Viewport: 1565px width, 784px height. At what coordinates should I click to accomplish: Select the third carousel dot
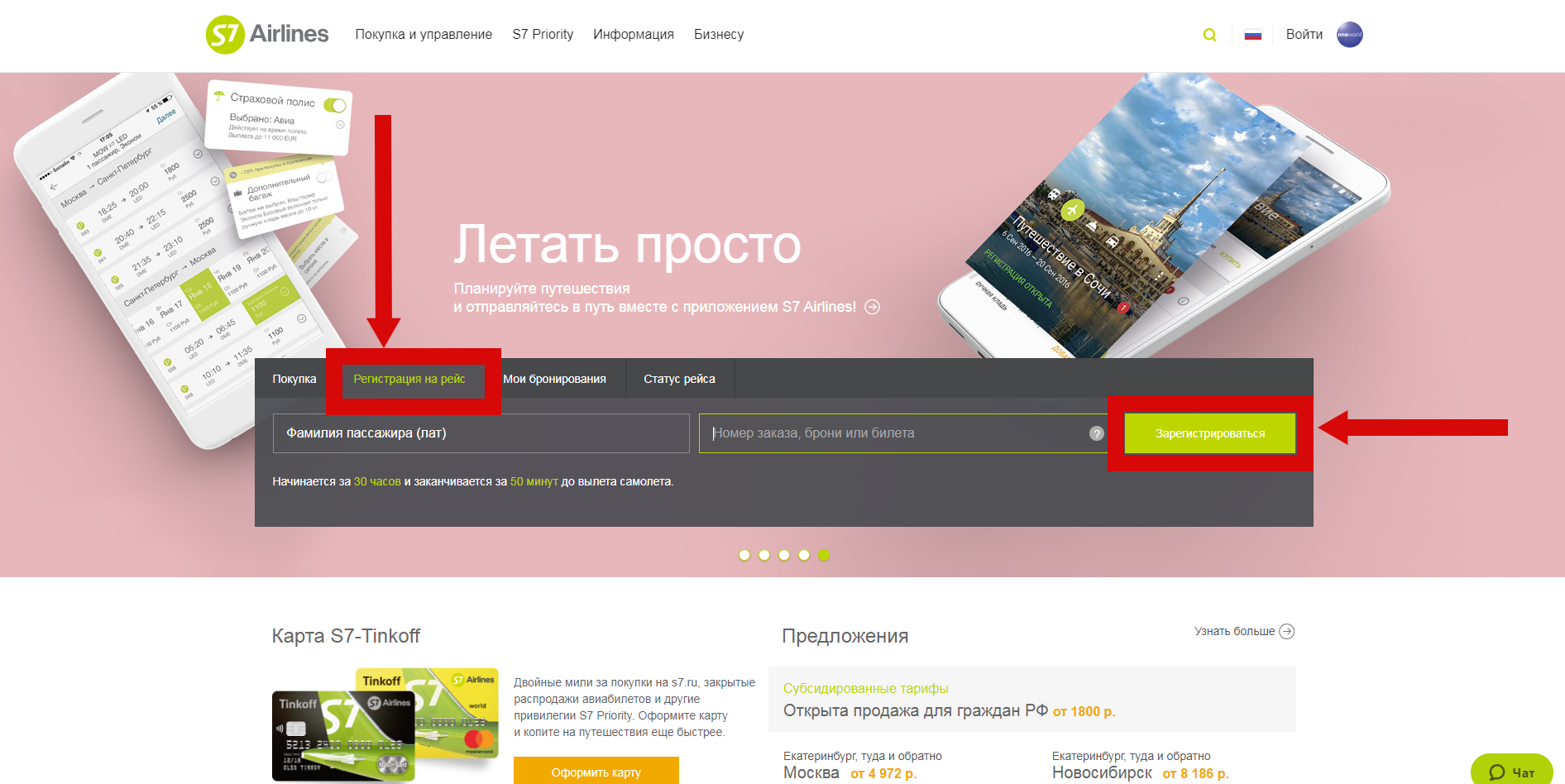[x=784, y=555]
